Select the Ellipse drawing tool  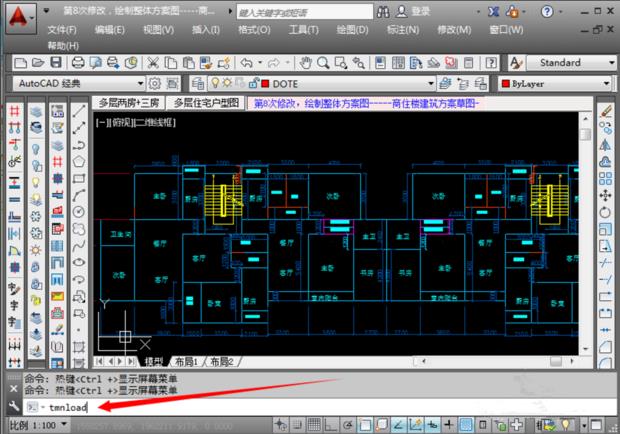[79, 262]
